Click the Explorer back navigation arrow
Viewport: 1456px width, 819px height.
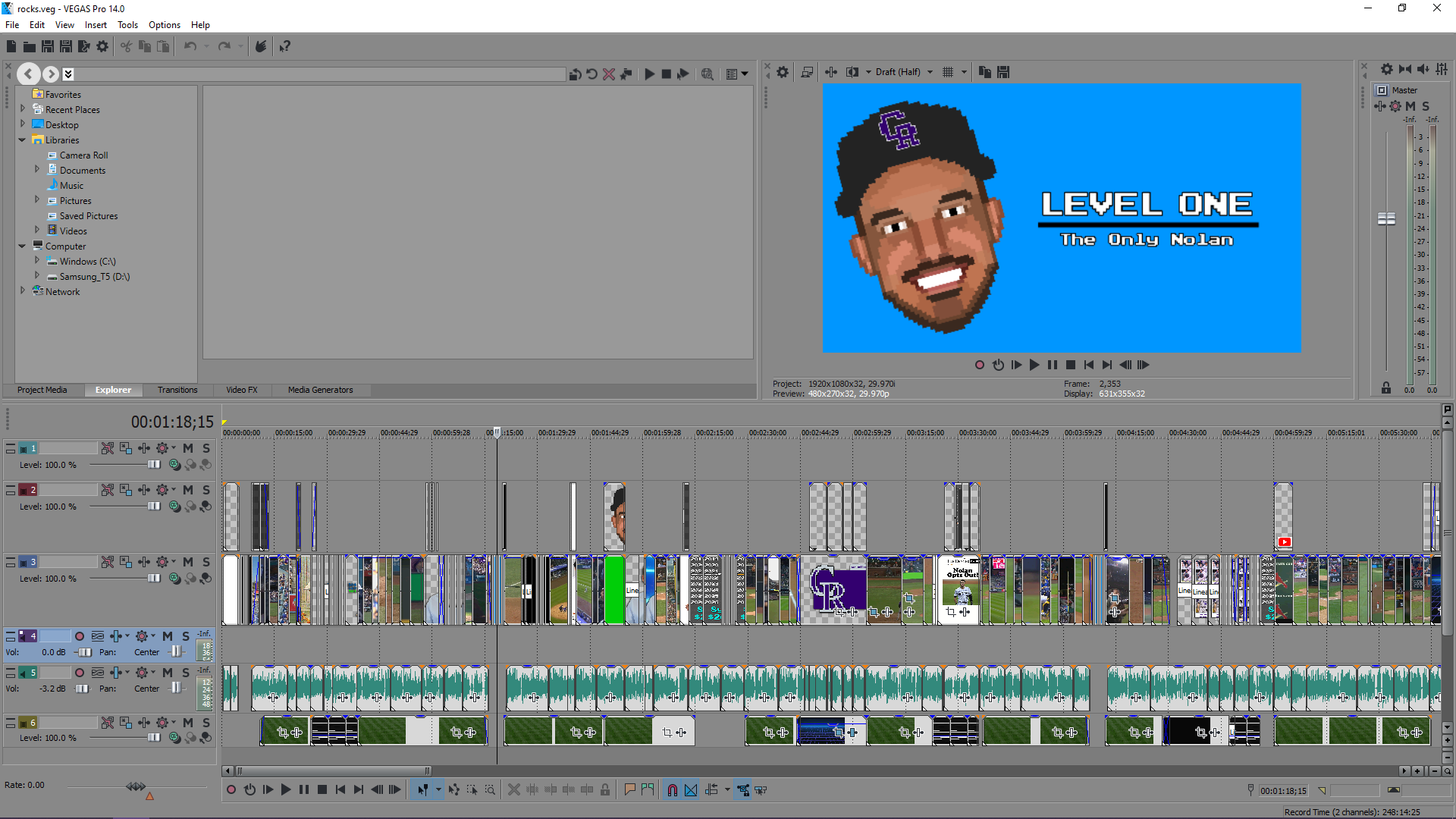[x=28, y=74]
